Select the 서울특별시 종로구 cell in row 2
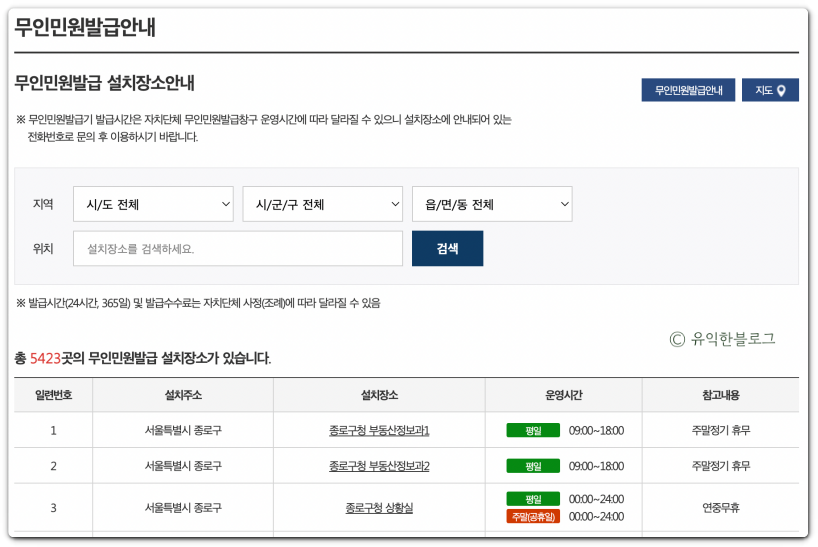This screenshot has width=818, height=547. coord(183,466)
